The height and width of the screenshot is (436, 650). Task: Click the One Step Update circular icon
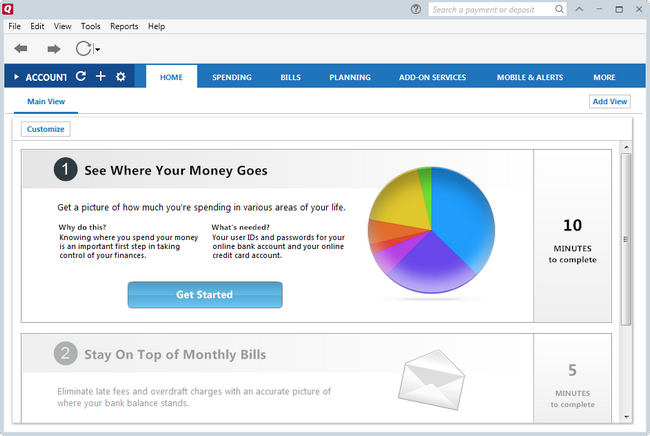(83, 48)
